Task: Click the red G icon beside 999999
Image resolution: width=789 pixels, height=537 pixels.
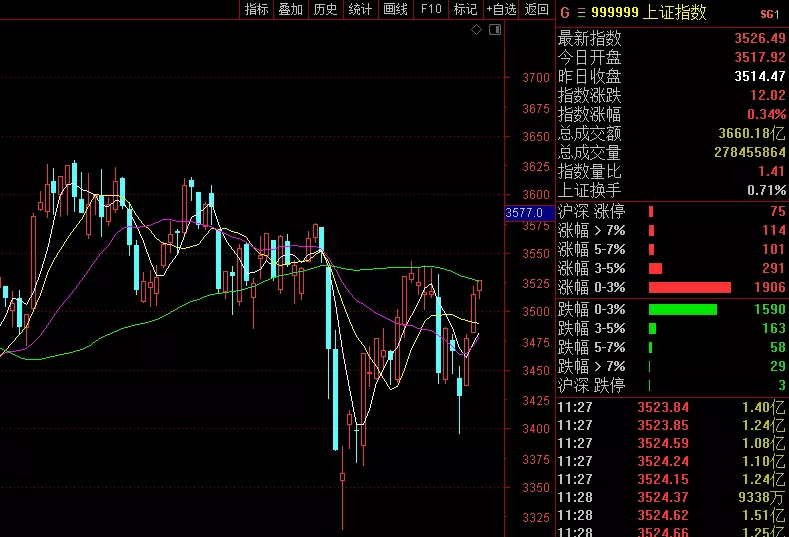Action: point(565,13)
